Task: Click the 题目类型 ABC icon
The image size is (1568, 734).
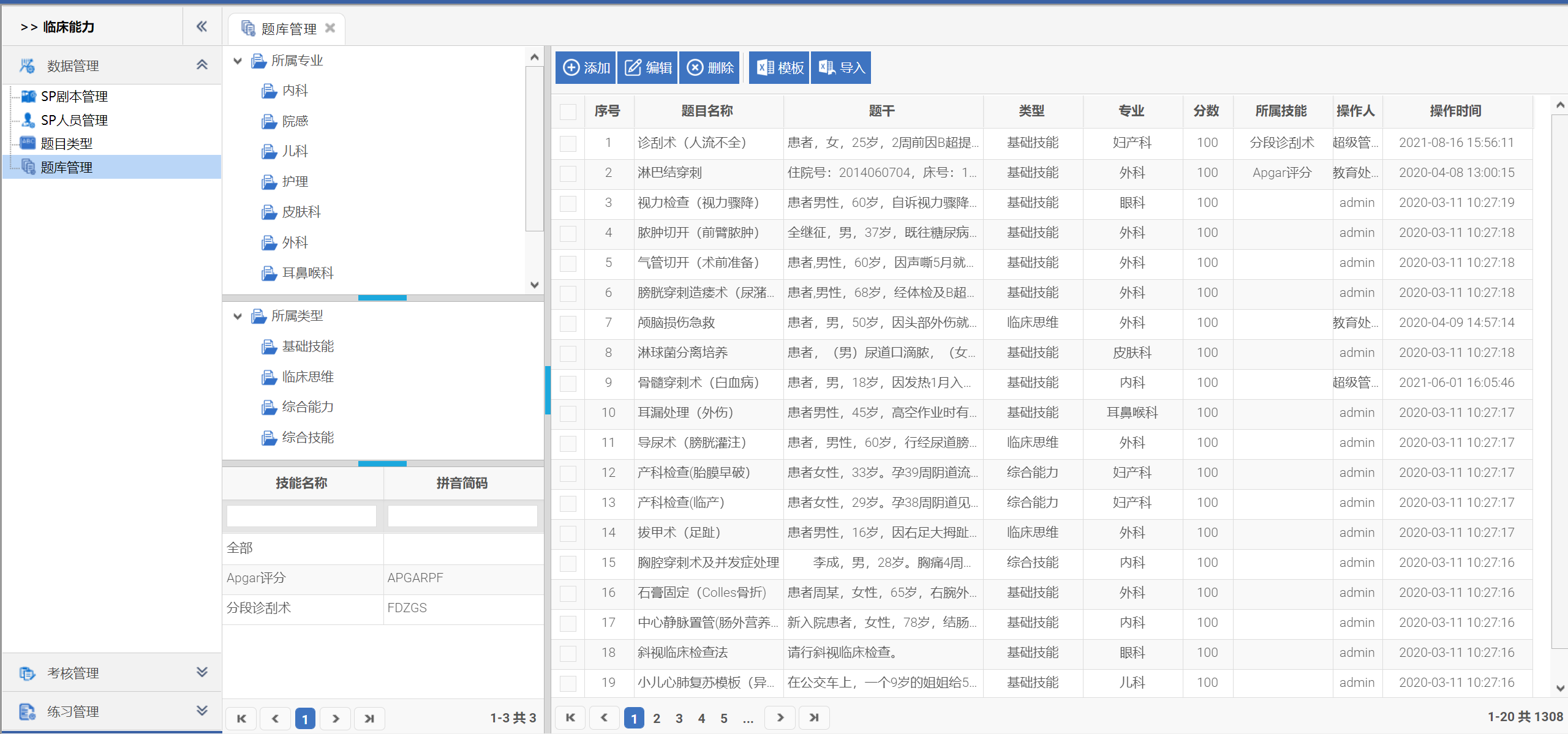Action: point(28,143)
